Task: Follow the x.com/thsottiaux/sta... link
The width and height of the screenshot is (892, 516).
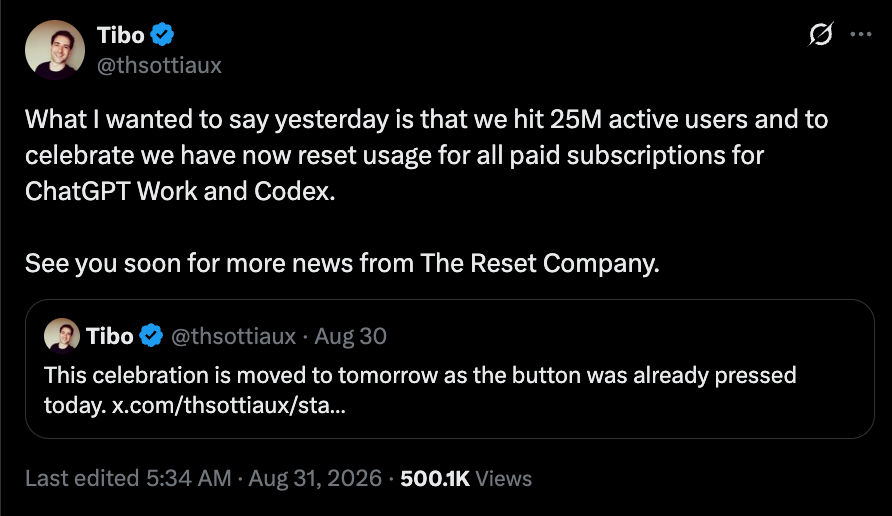Action: point(229,406)
